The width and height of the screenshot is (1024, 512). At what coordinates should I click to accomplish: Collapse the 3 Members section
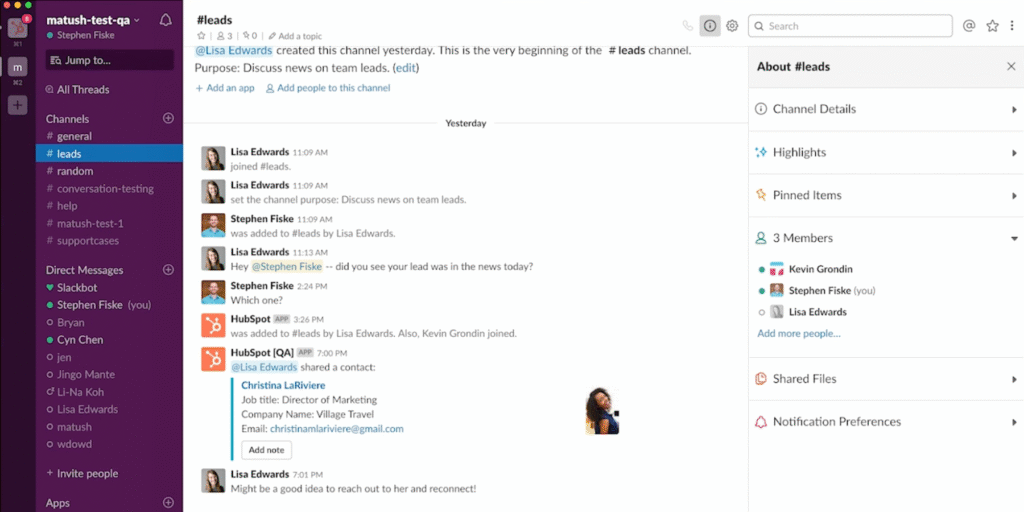(886, 238)
